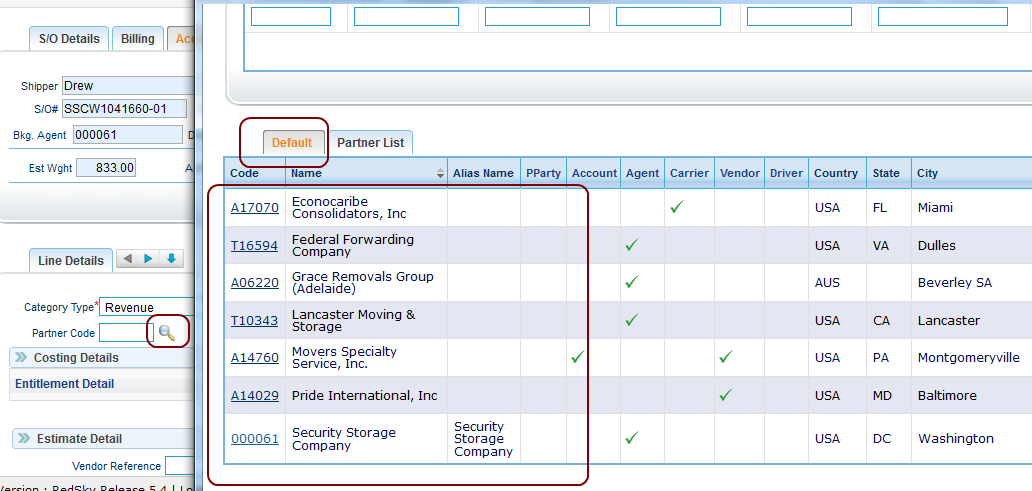The width and height of the screenshot is (1032, 491).
Task: Sort by the Driver column header
Action: pos(787,173)
